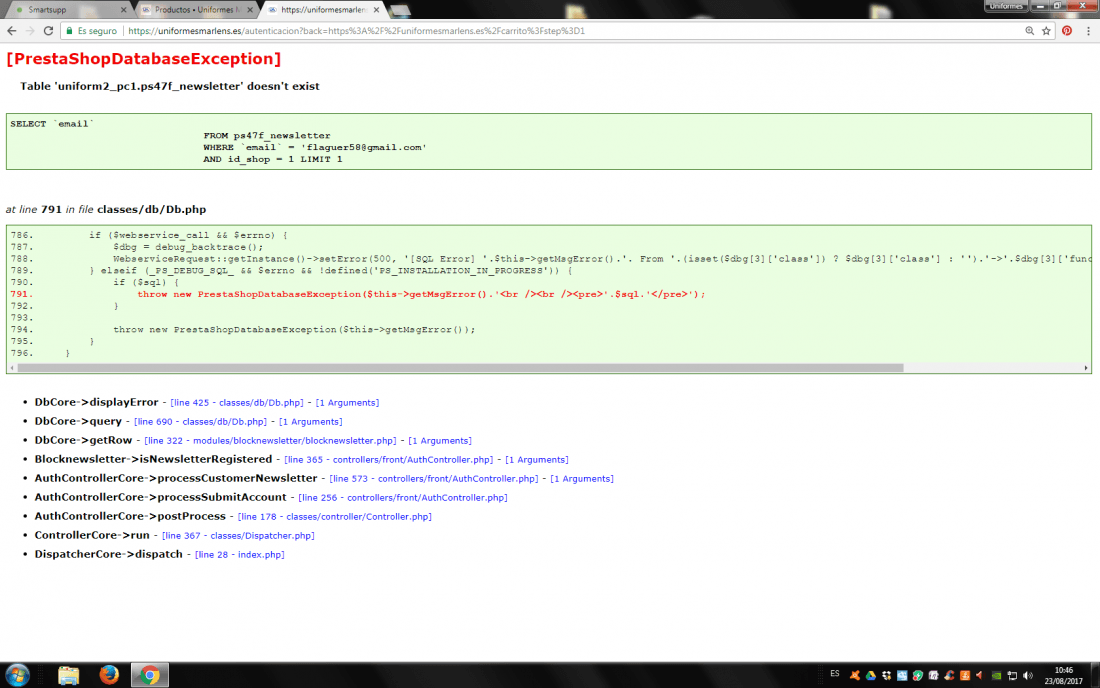The width and height of the screenshot is (1100, 688).
Task: Click the browser forward arrow
Action: point(29,31)
